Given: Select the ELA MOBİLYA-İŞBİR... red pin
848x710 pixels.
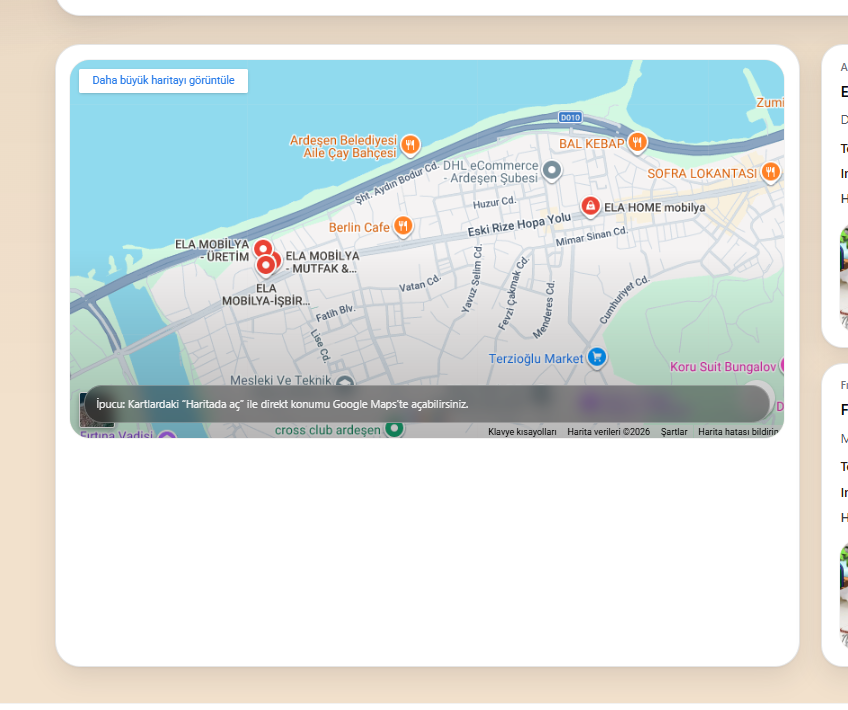Looking at the screenshot, I should click(266, 266).
